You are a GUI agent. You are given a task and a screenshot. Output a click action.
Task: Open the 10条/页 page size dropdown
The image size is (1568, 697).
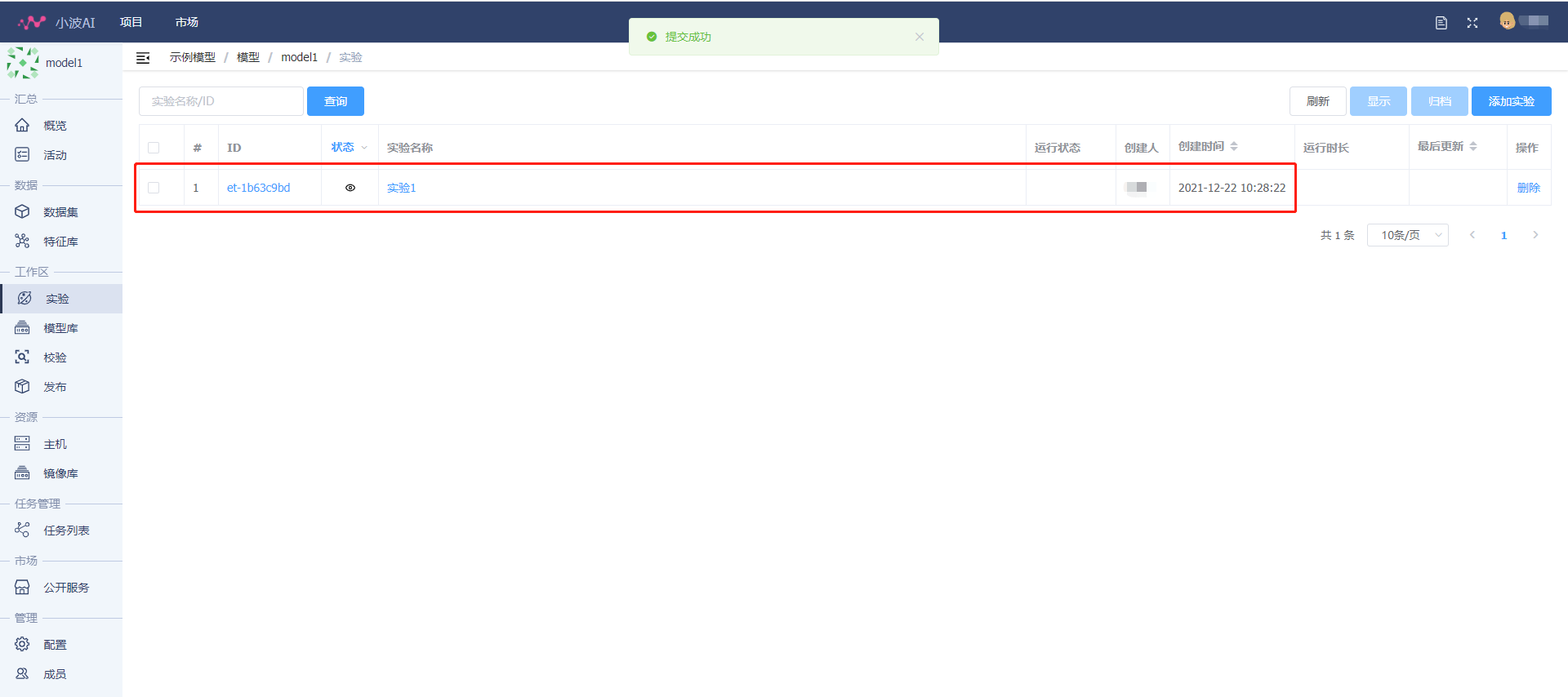point(1408,235)
